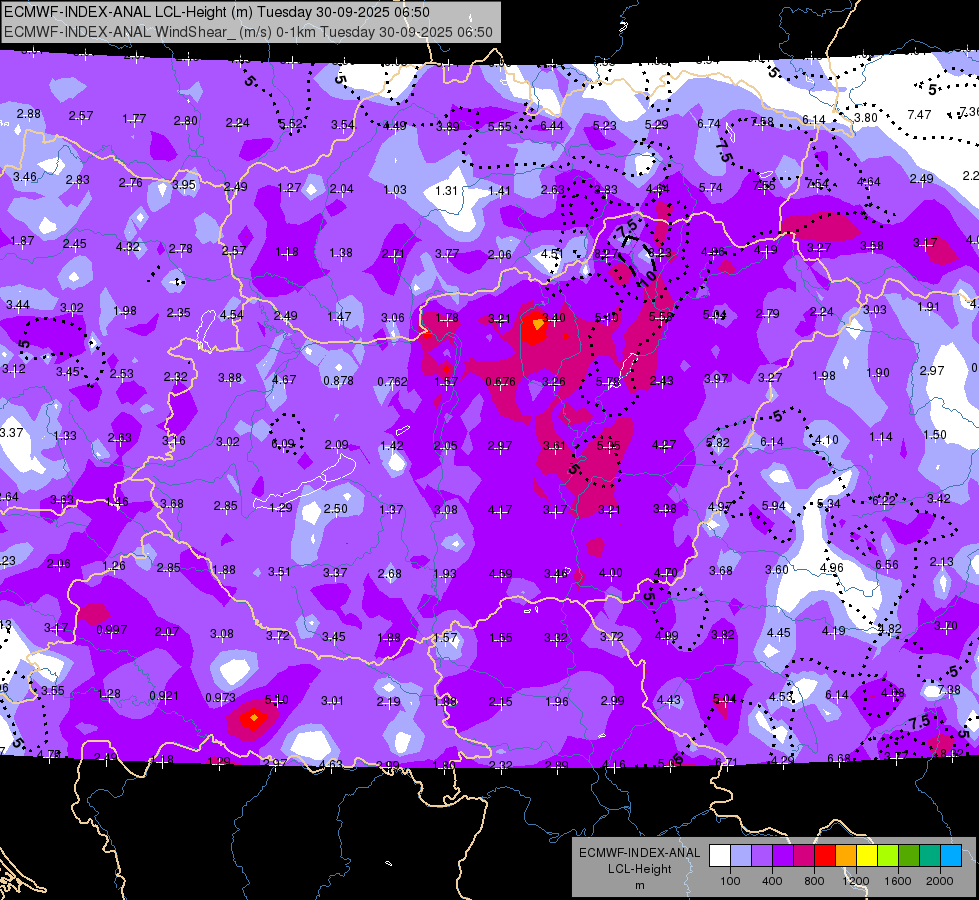Click the crimson 800 m legend swatch
This screenshot has width=979, height=900.
point(804,856)
